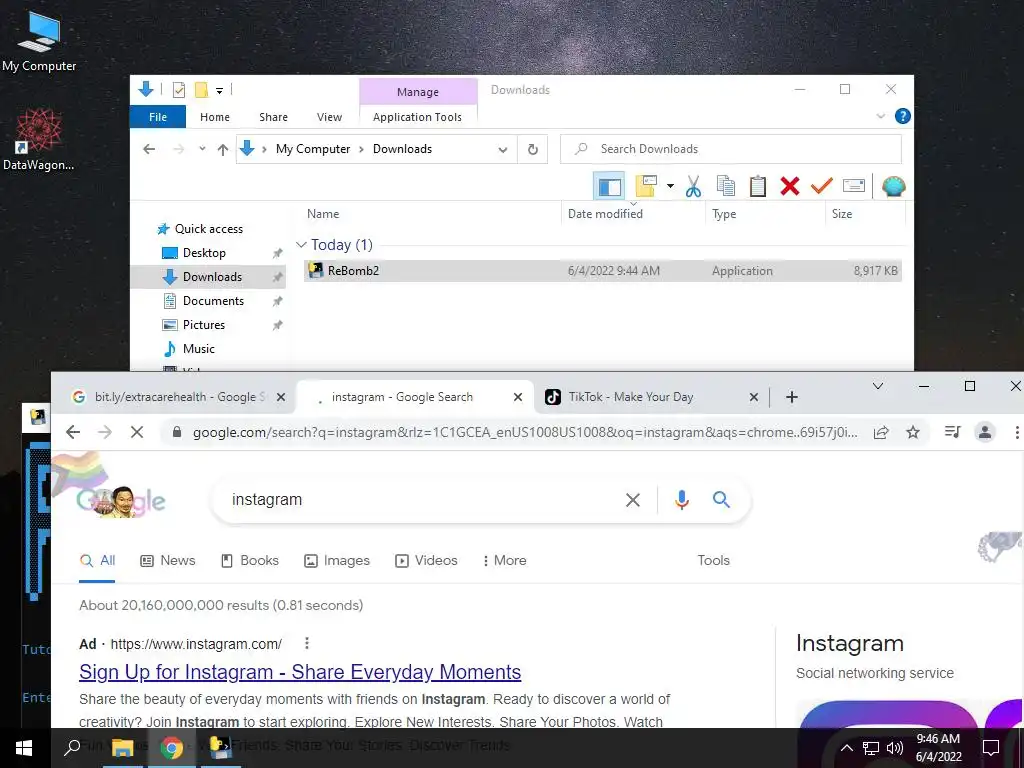Select Documents in the navigation pane
The image size is (1024, 768).
coord(213,300)
